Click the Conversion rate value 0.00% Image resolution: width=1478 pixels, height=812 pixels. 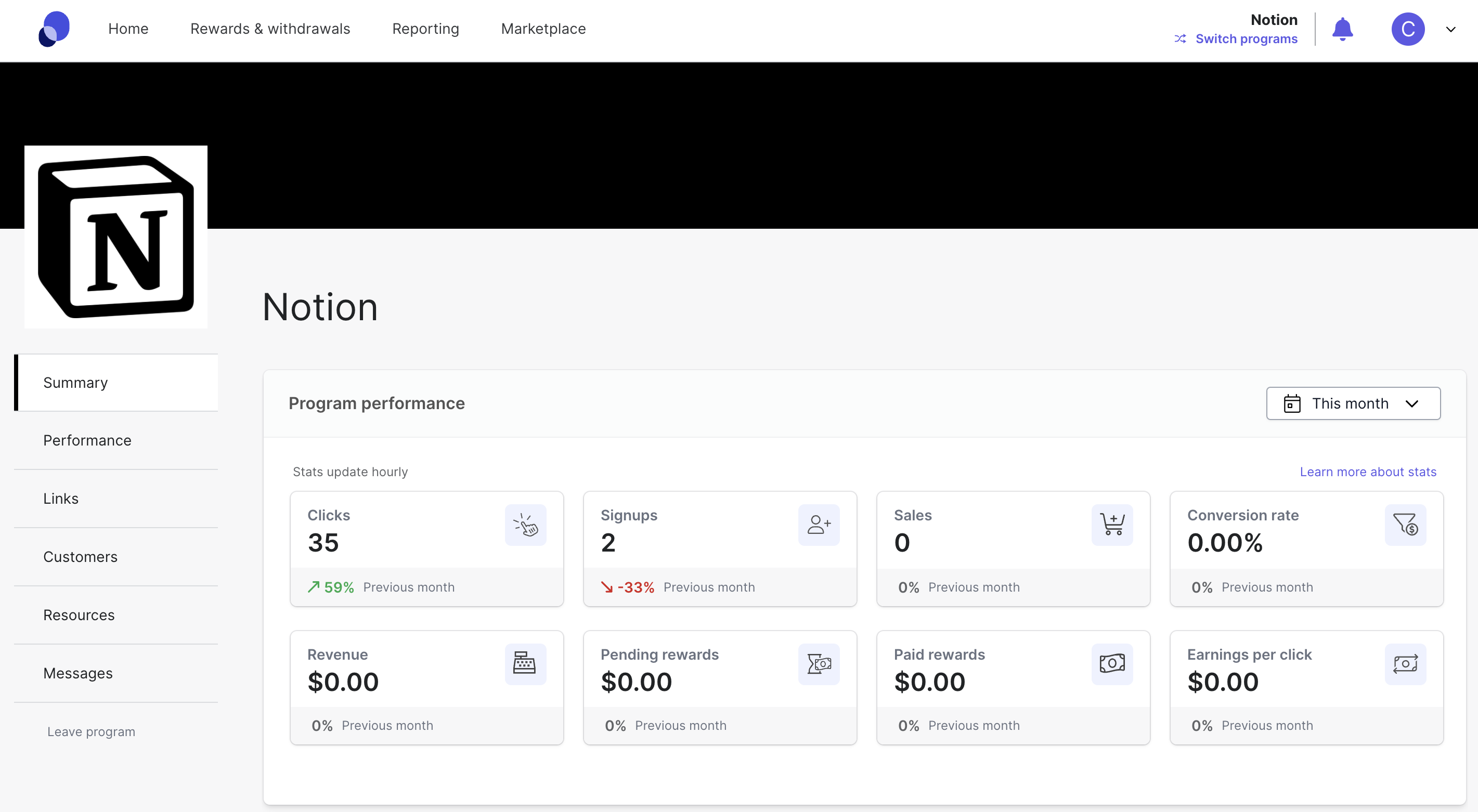(x=1225, y=543)
